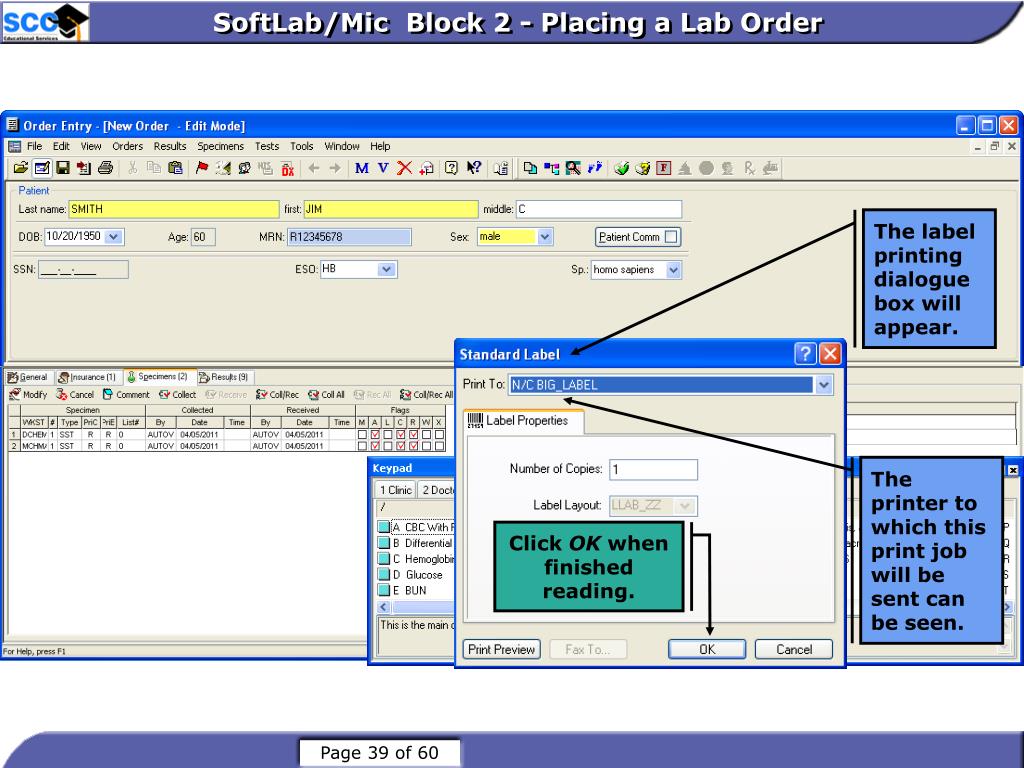The height and width of the screenshot is (768, 1024).
Task: Click the blue V toolbar icon
Action: pyautogui.click(x=383, y=168)
